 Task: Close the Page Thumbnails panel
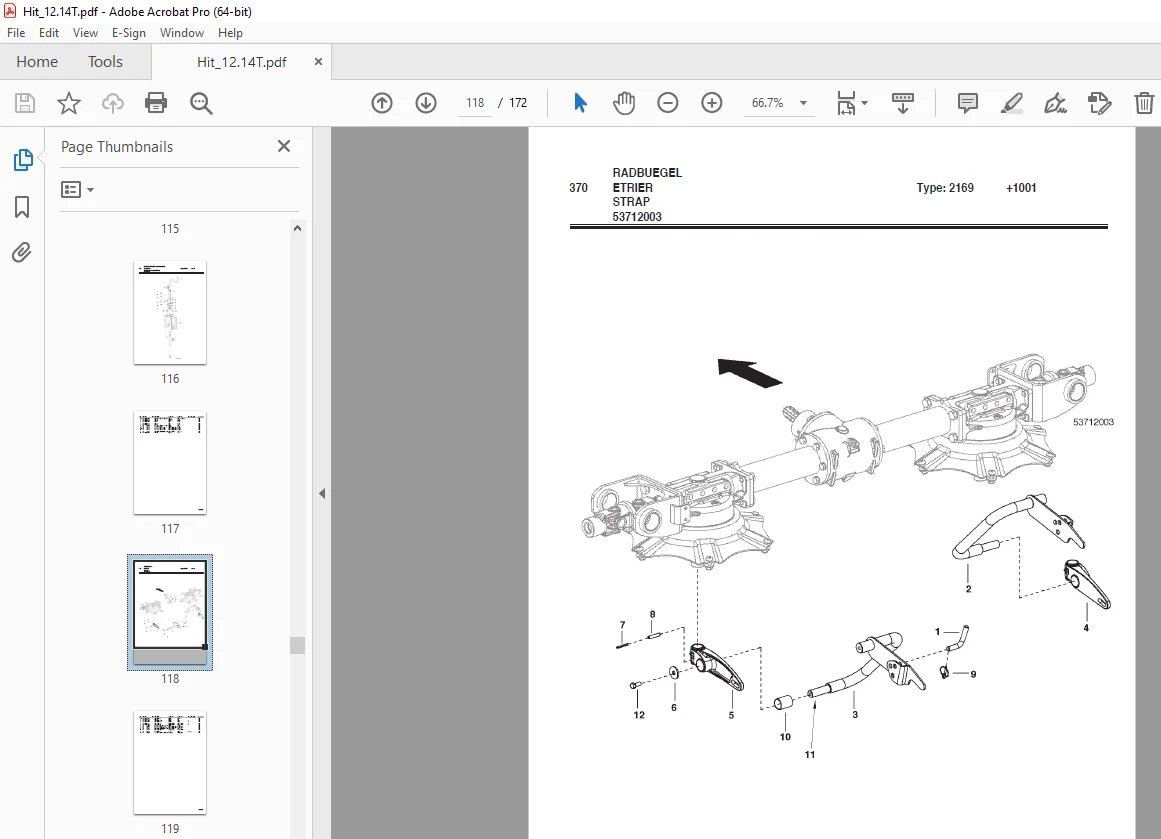click(x=284, y=146)
